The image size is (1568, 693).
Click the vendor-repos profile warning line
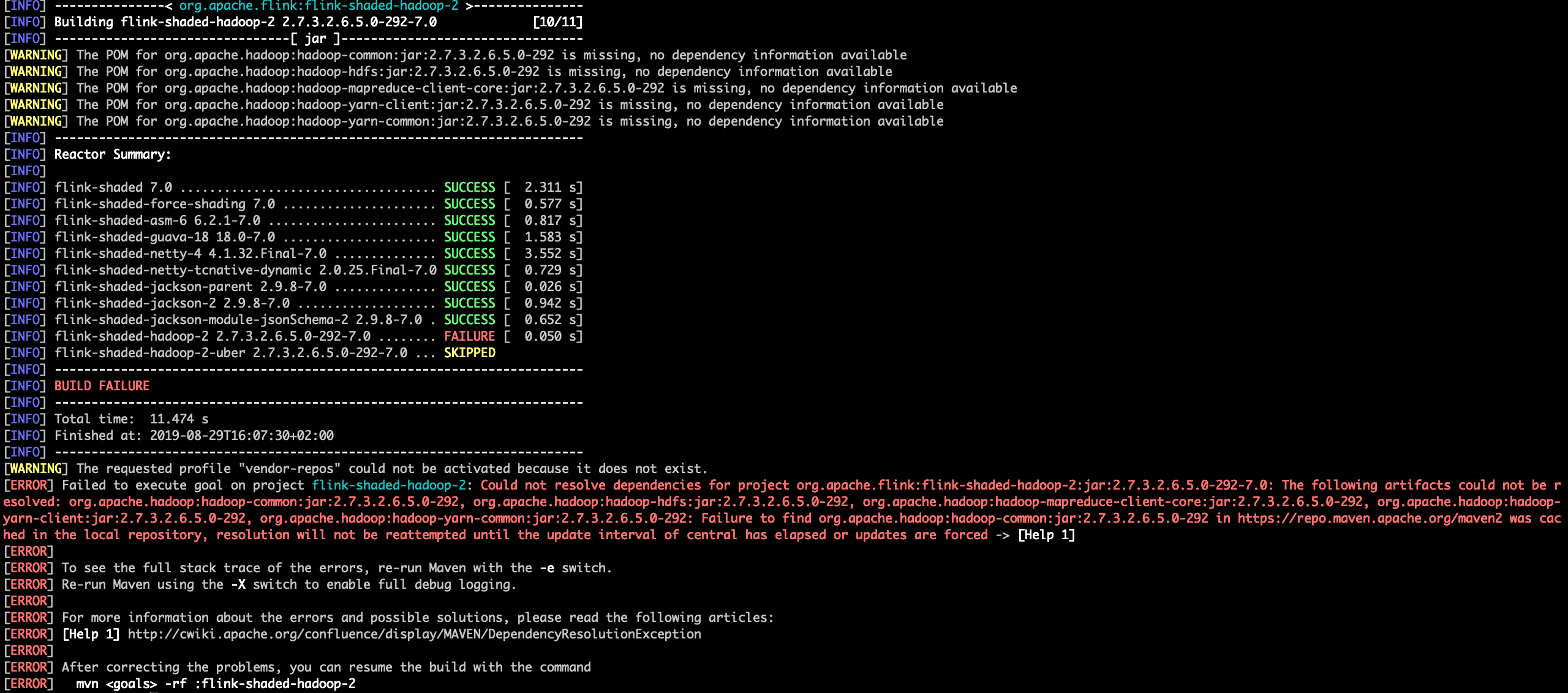[x=392, y=469]
